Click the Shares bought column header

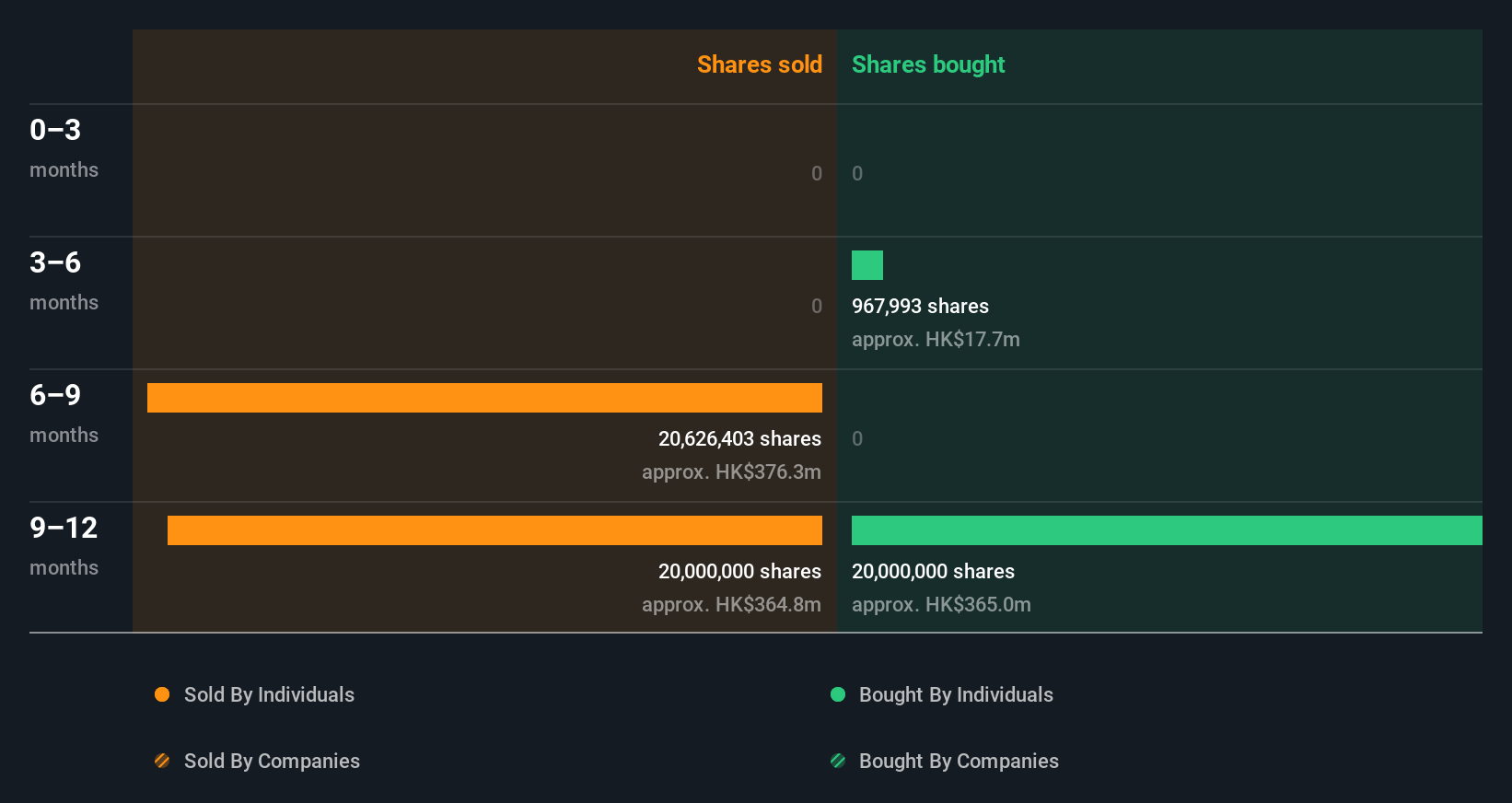pyautogui.click(x=928, y=64)
